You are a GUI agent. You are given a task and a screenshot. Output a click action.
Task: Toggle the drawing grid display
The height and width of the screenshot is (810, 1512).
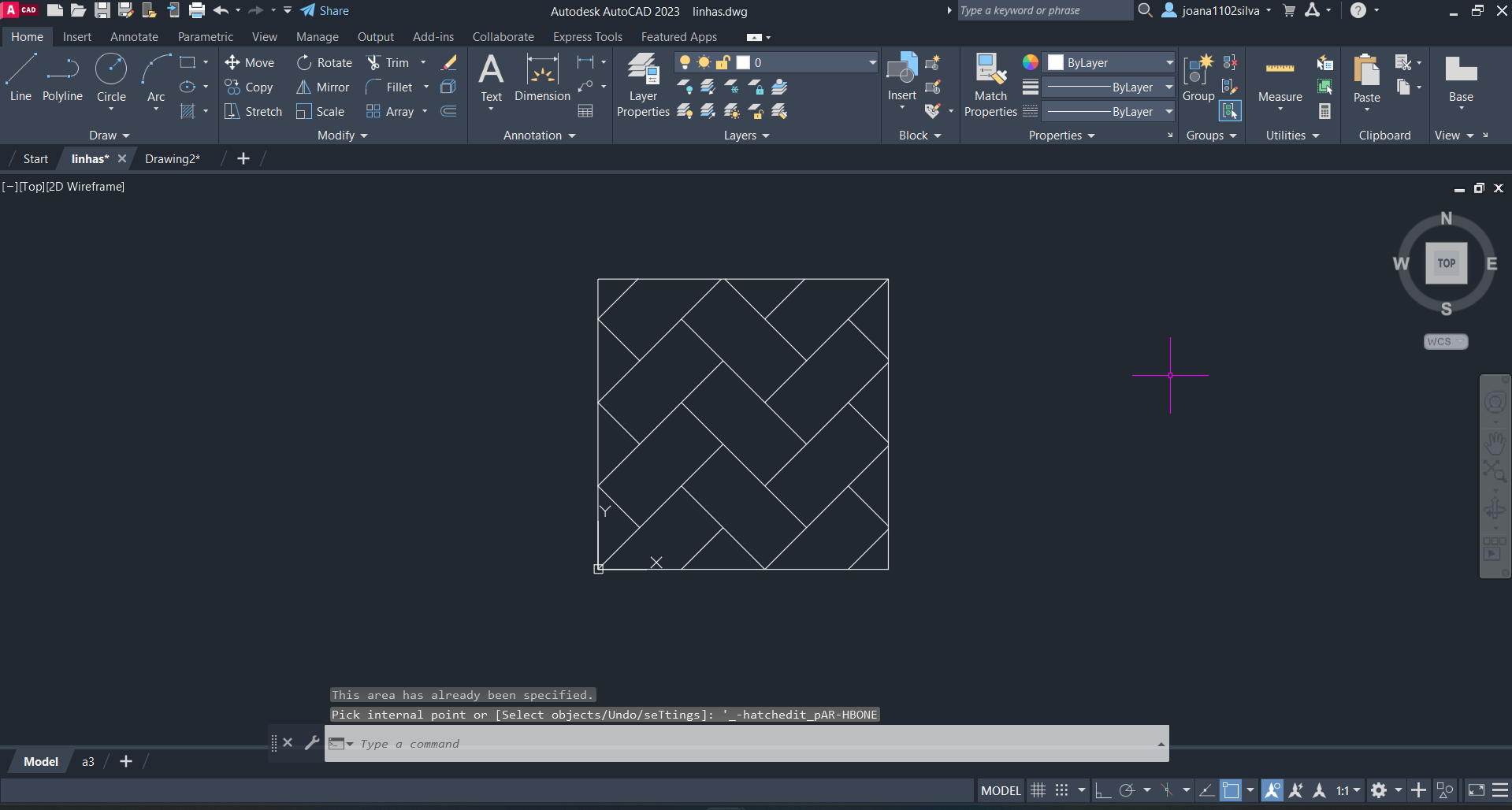click(1038, 790)
